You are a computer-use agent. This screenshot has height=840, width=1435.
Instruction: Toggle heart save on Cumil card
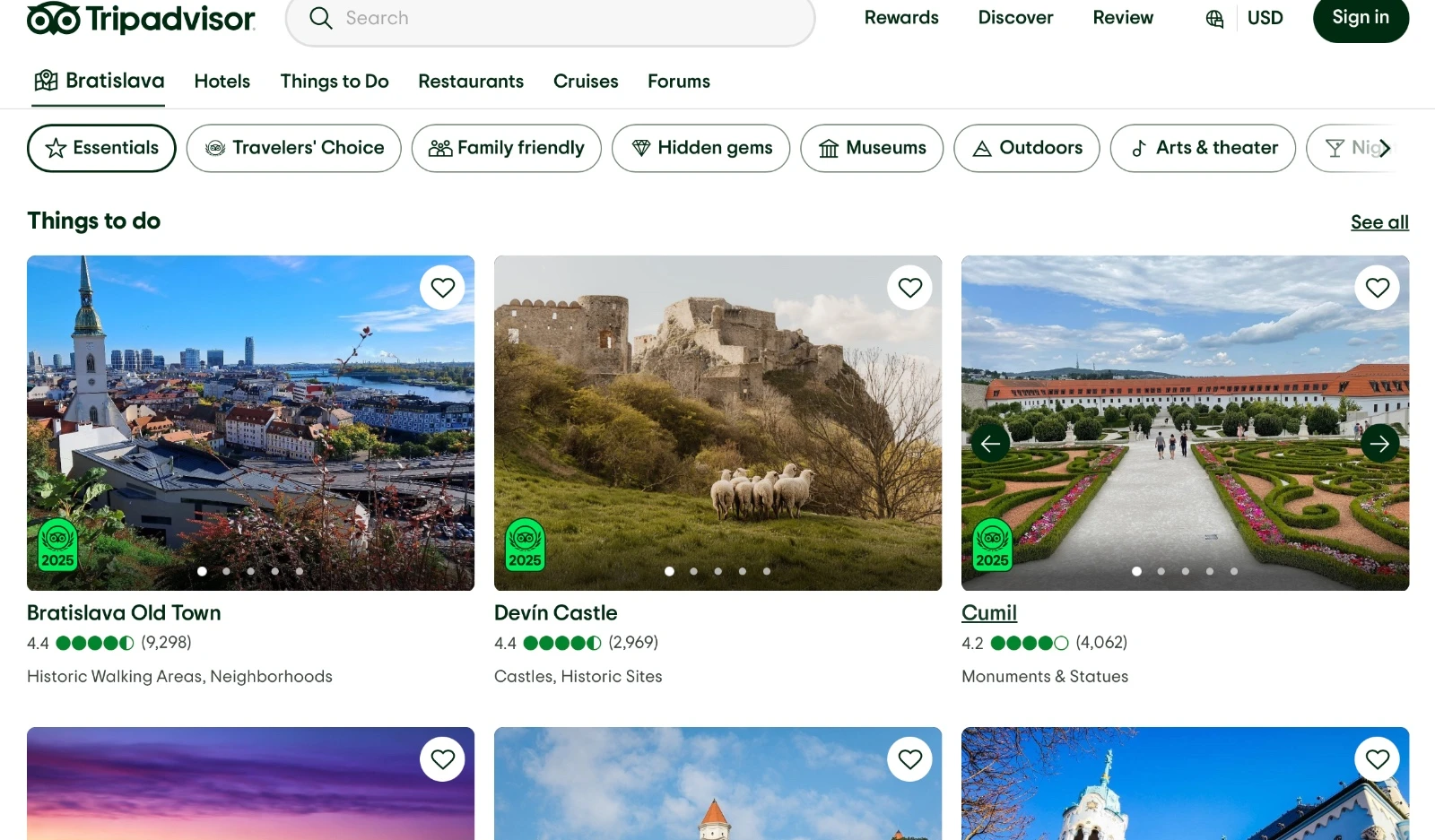1377,288
